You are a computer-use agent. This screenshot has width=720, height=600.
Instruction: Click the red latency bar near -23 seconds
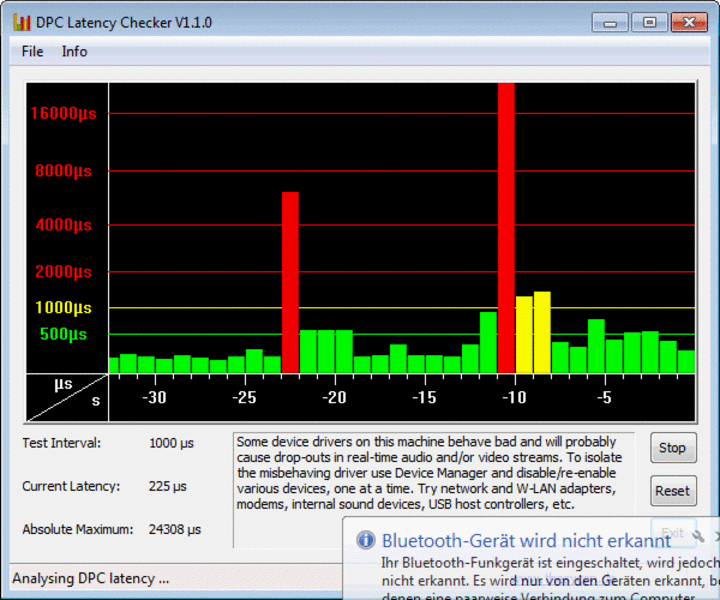click(x=290, y=282)
